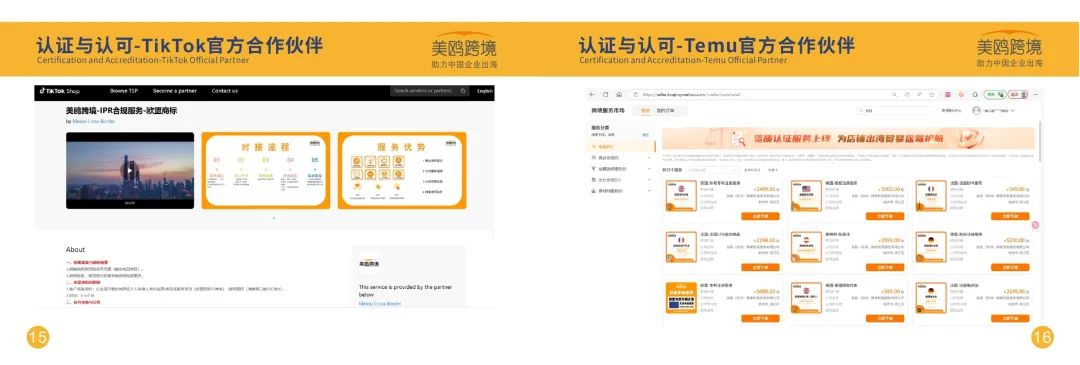
Task: Order the ¥549.00 France service
Action: (x=1010, y=216)
